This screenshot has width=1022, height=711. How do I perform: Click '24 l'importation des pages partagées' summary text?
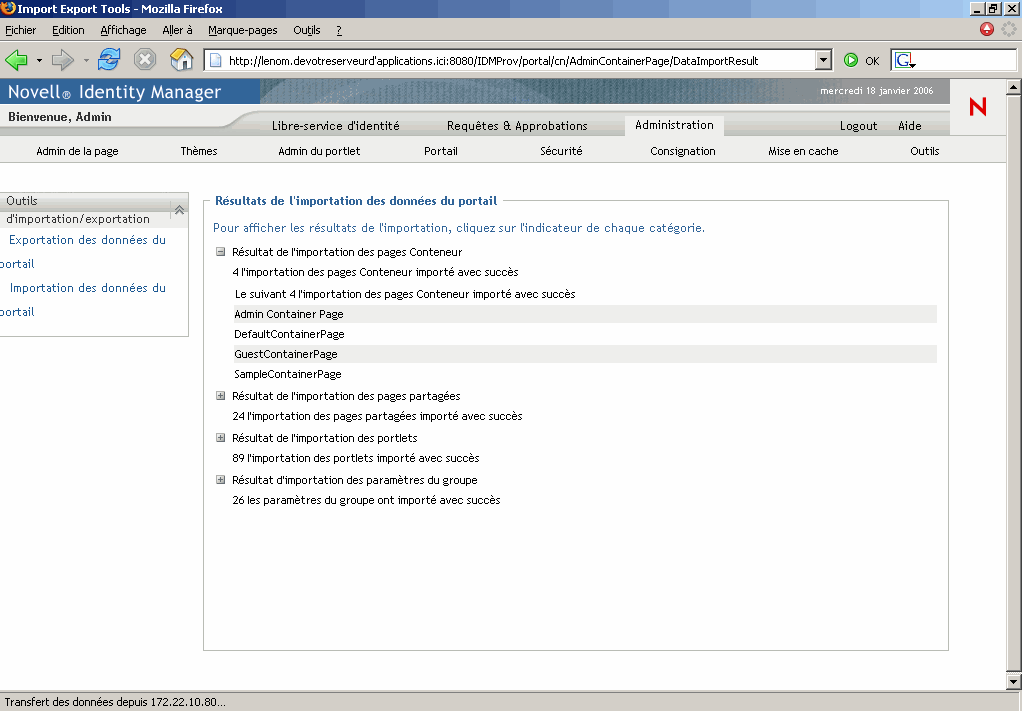[377, 416]
